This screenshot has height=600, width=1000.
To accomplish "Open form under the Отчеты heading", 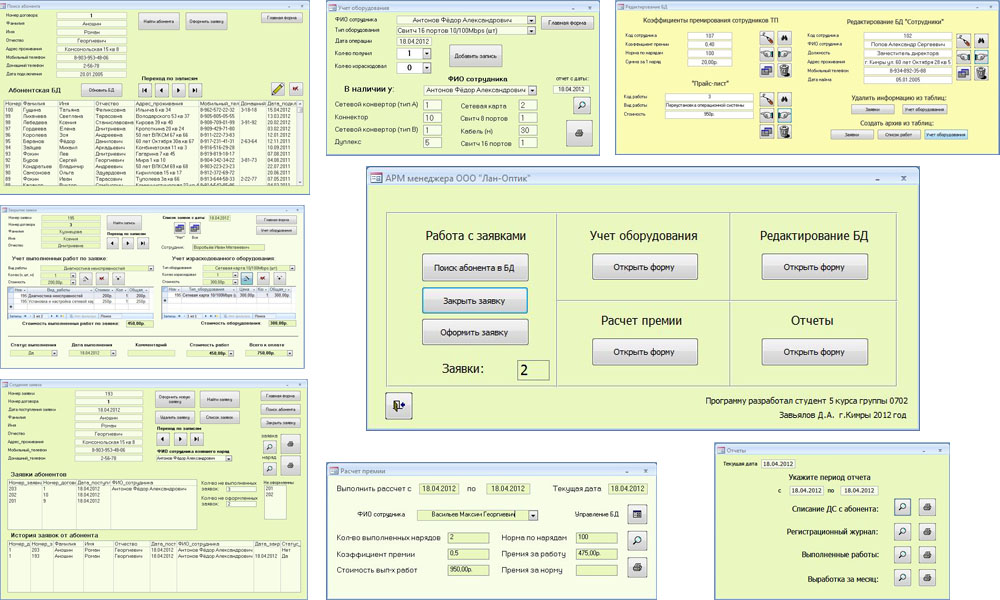I will [814, 352].
